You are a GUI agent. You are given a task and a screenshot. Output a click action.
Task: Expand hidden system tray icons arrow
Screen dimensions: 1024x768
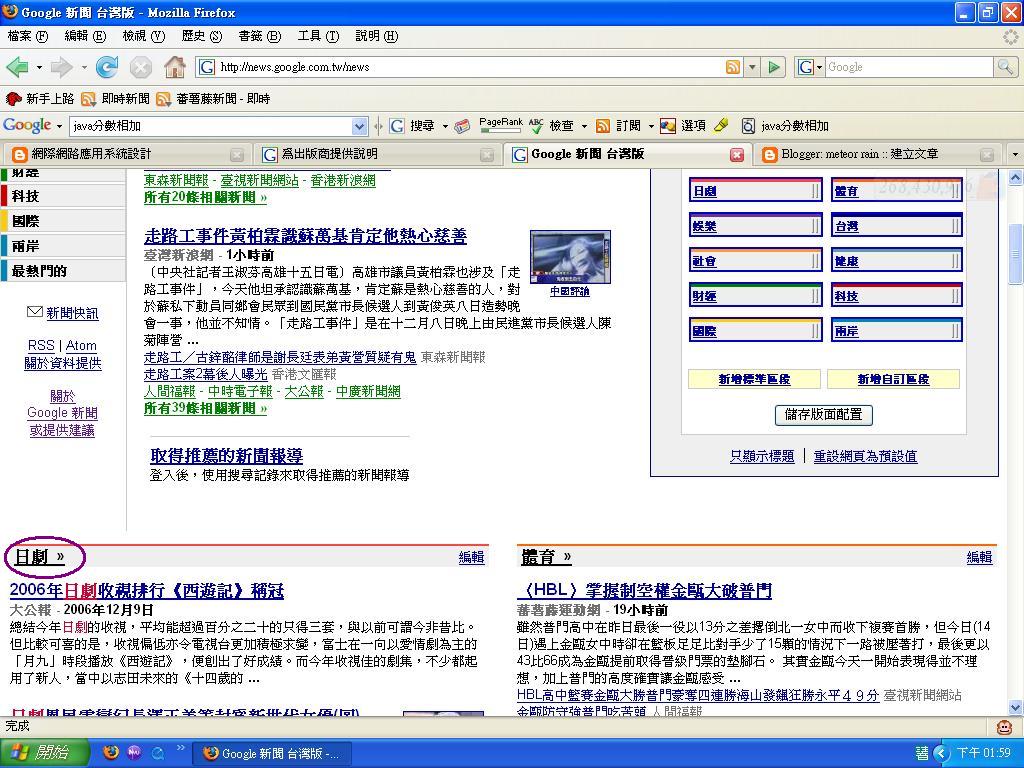[x=940, y=753]
